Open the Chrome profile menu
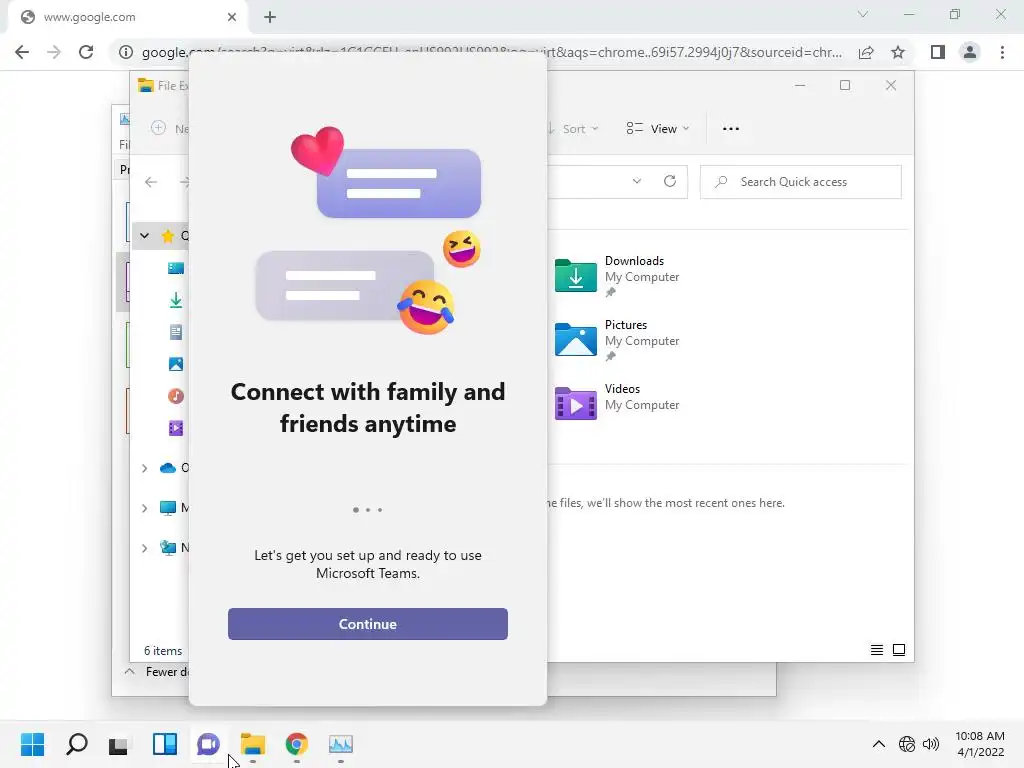Screen dimensions: 1024x768 click(970, 52)
